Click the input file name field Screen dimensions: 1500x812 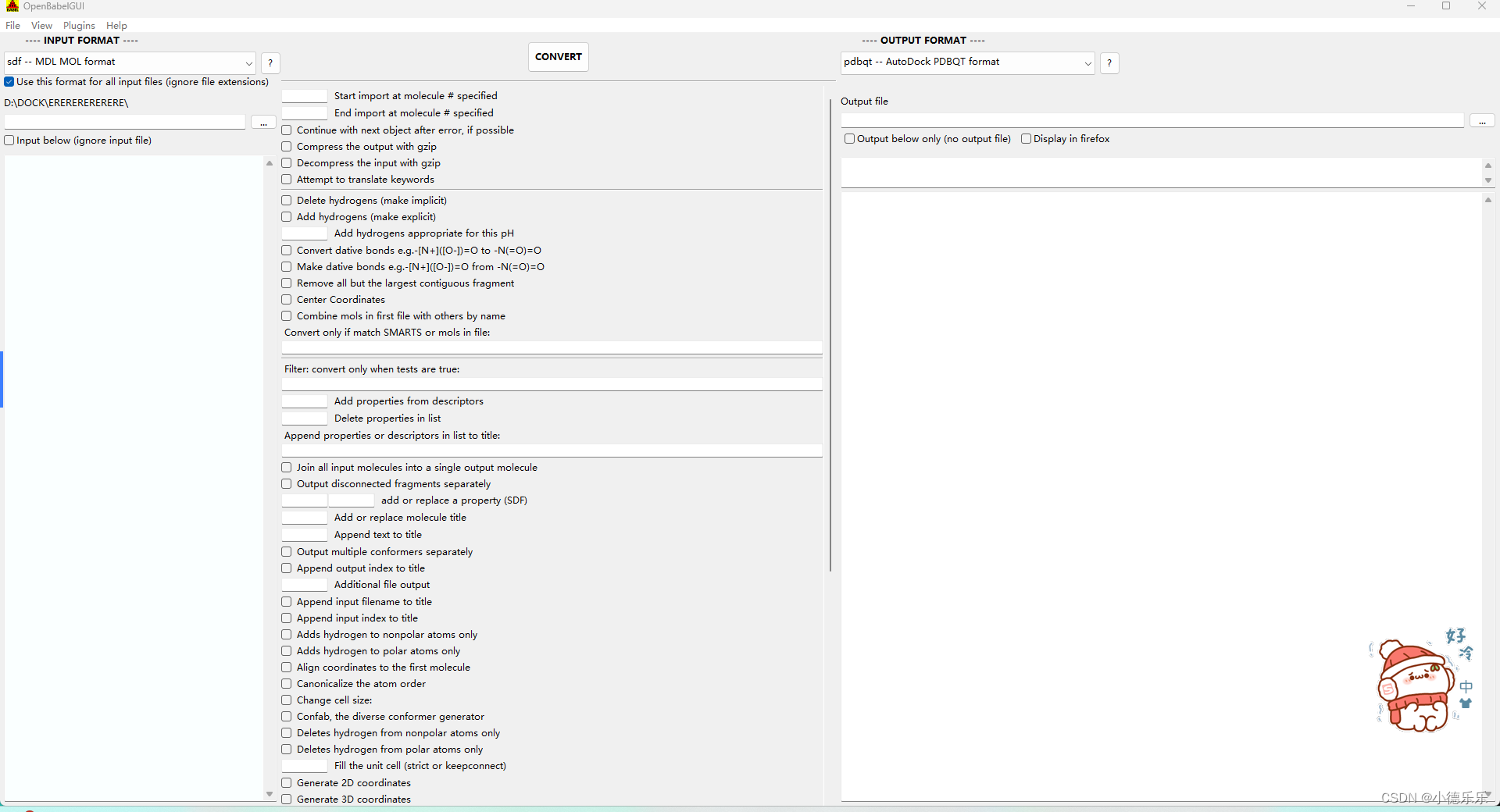coord(125,123)
